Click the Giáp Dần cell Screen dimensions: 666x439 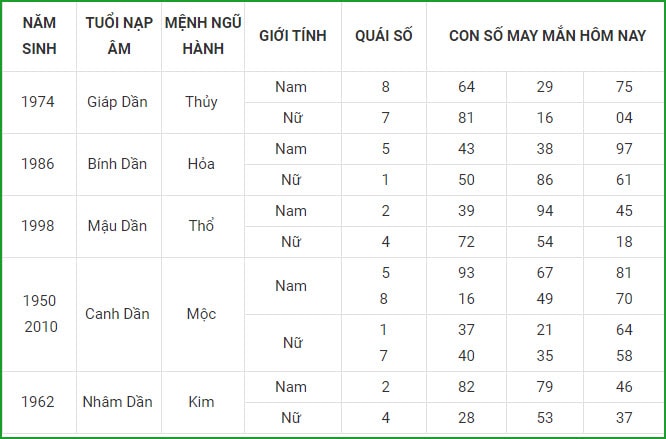click(118, 102)
